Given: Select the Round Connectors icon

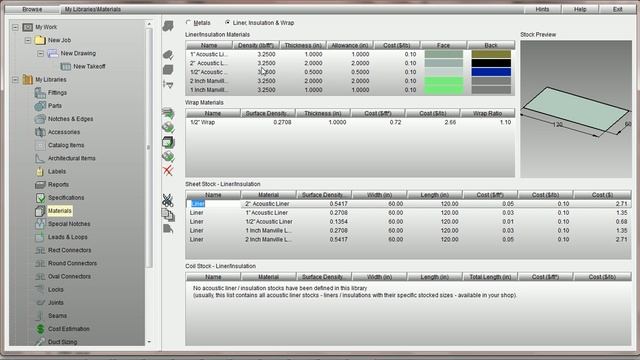Looking at the screenshot, I should [40, 264].
